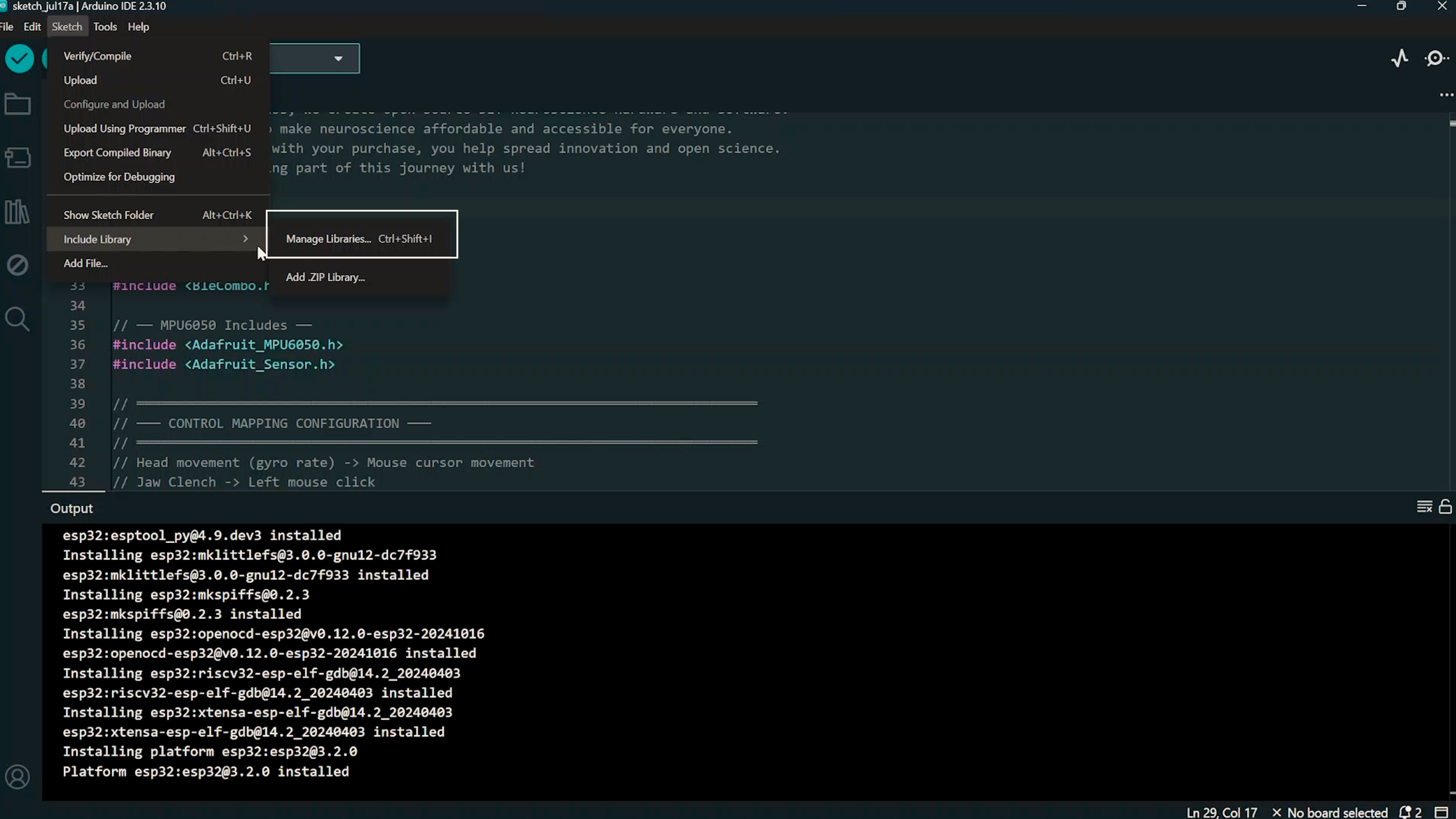Open the editor tab options ellipsis

pyautogui.click(x=1446, y=95)
